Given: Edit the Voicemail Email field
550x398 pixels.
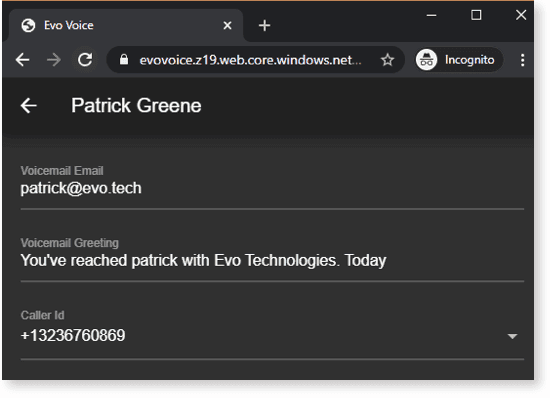Looking at the screenshot, I should point(272,188).
